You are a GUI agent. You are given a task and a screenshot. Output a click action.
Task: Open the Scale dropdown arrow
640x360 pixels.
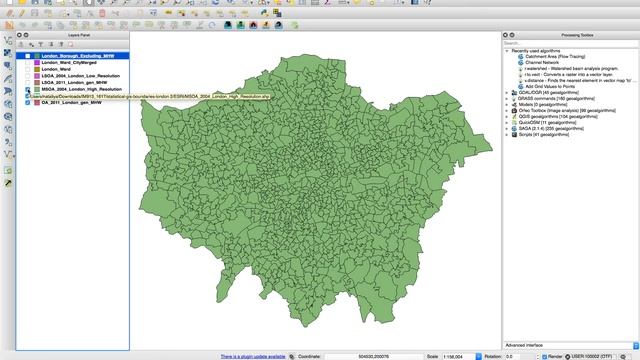point(478,356)
